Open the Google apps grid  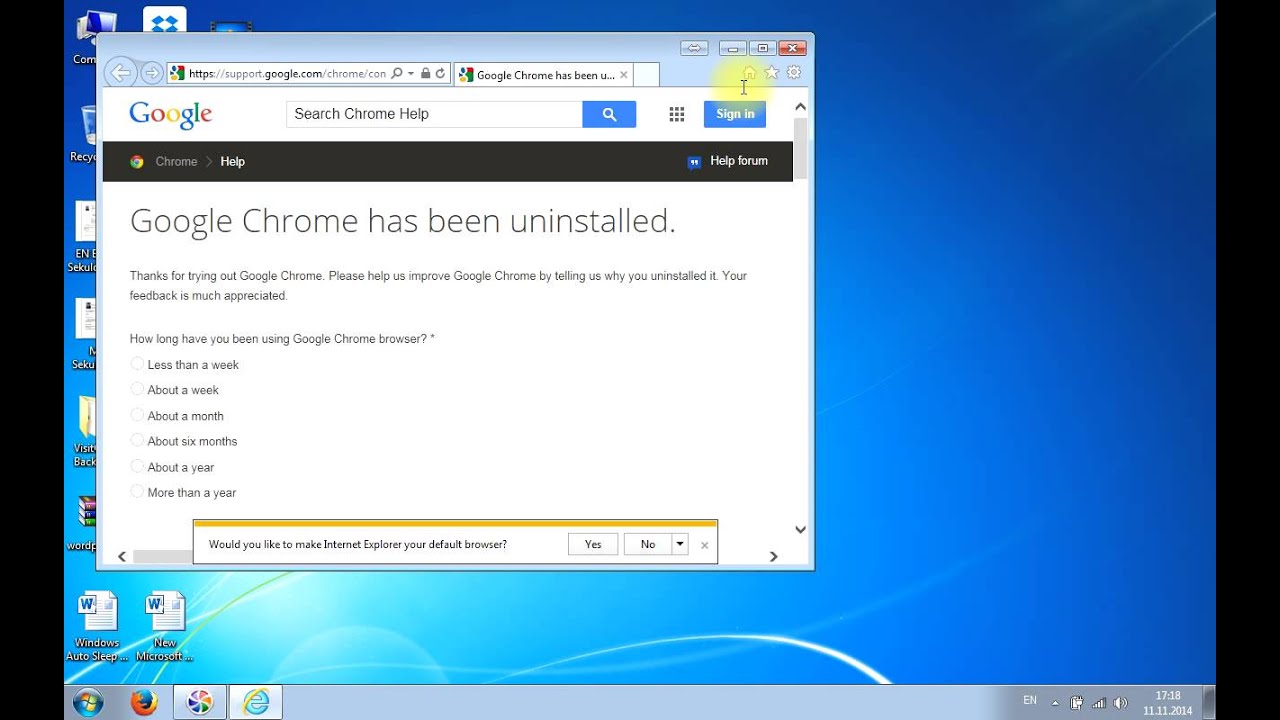click(677, 114)
